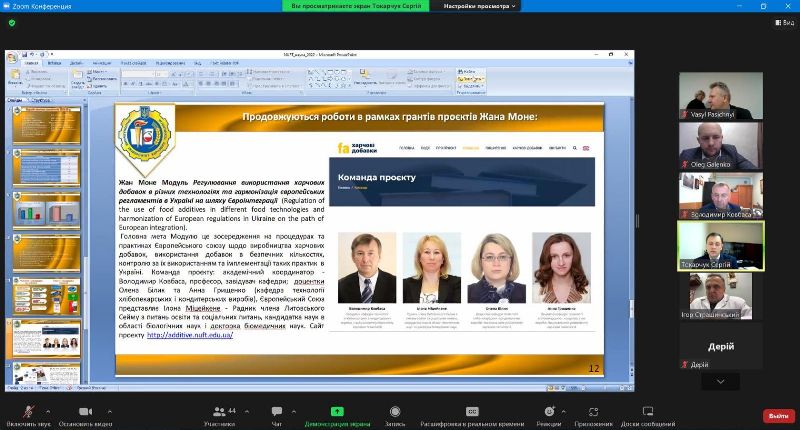This screenshot has width=800, height=430.
Task: Unmute microphone with Включить звук icon
Action: coord(29,411)
